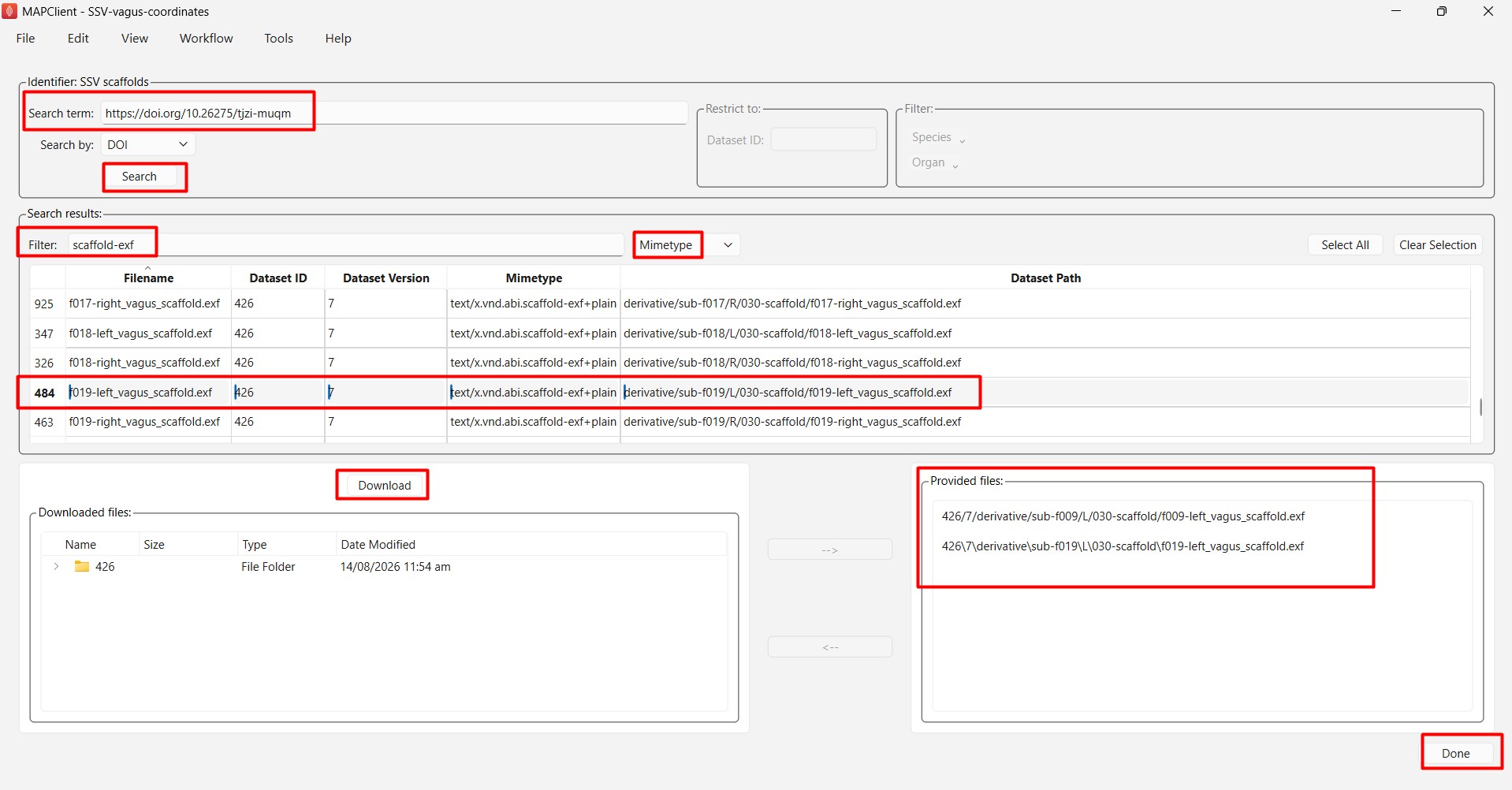The height and width of the screenshot is (790, 1512).
Task: Click dataset path for sub-f019/R scaffold
Action: [x=1045, y=422]
